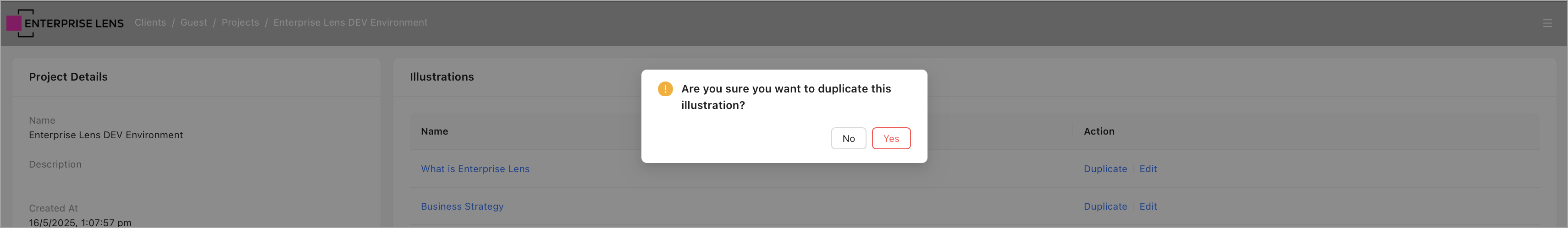Screen dimensions: 1568x228
Task: Navigate to Guest breadcrumb
Action: [x=193, y=22]
